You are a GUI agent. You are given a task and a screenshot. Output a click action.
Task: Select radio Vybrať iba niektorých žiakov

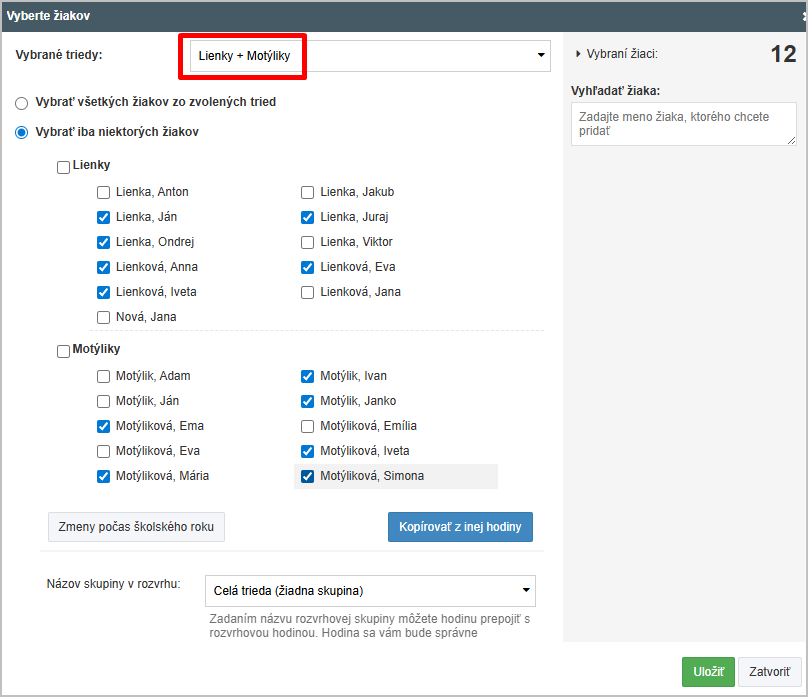(x=21, y=132)
